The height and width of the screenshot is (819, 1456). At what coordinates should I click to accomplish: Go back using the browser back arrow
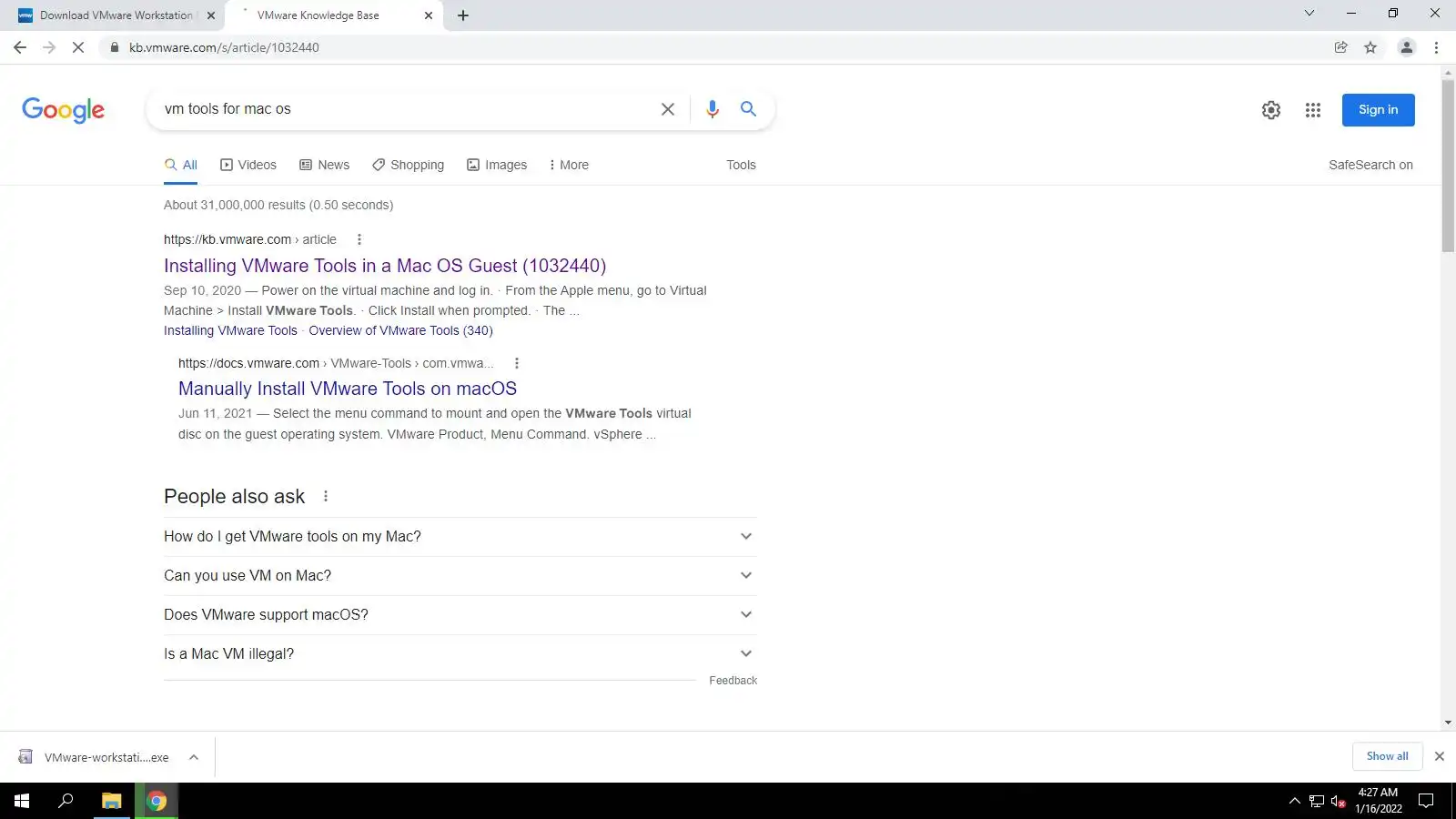click(20, 47)
